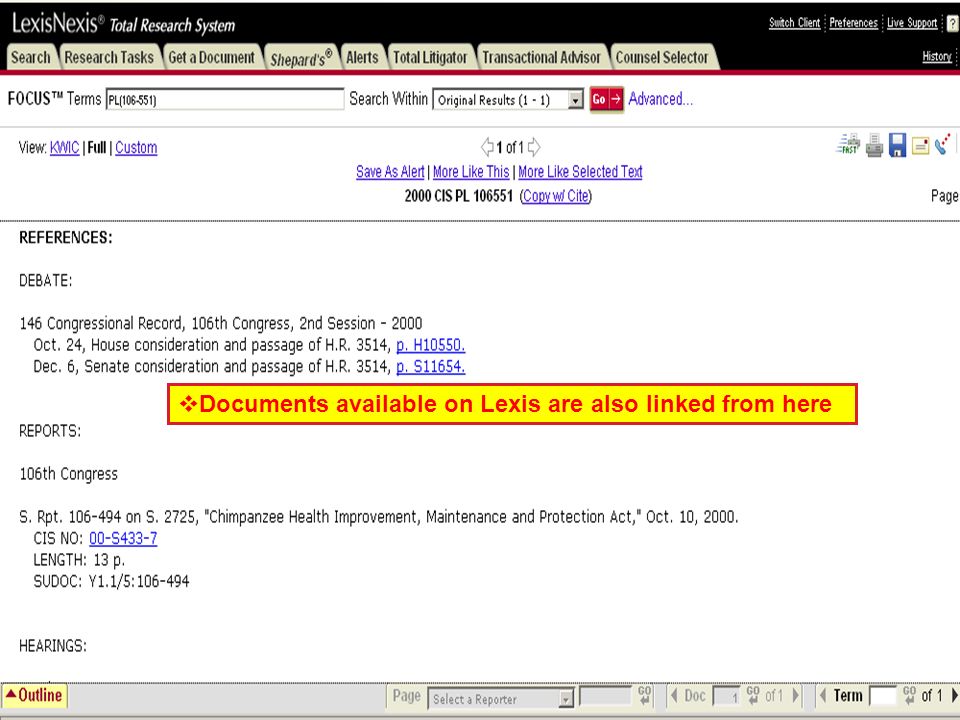960x720 pixels.
Task: Open the Select a Reporter dropdown
Action: tap(500, 698)
